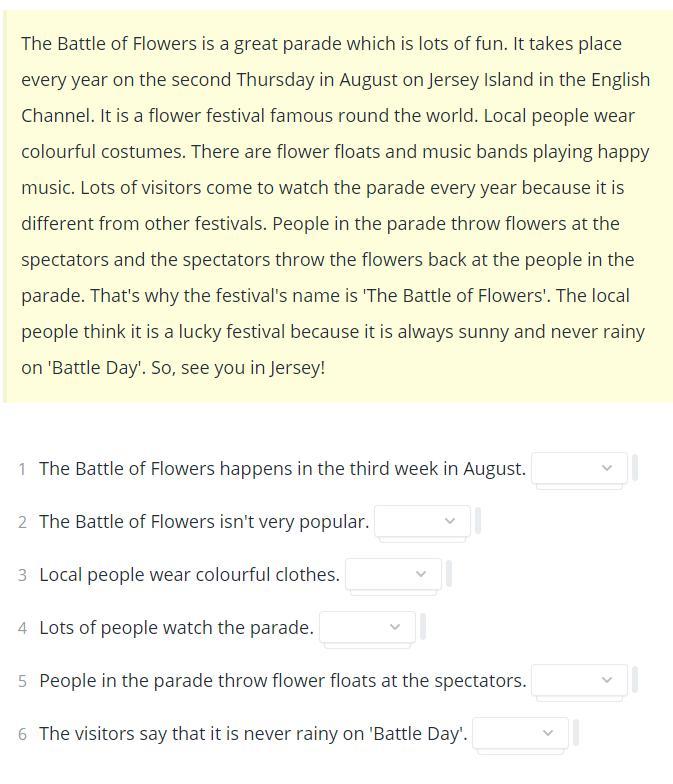
Task: Click the grey indicator bar after statement 6 dropdown
Action: (x=576, y=733)
